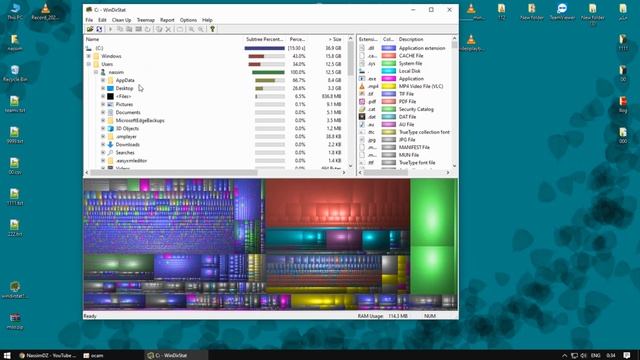Select the MANIFEST File extension row
Image resolution: width=640 pixels, height=360 pixels.
(404, 147)
